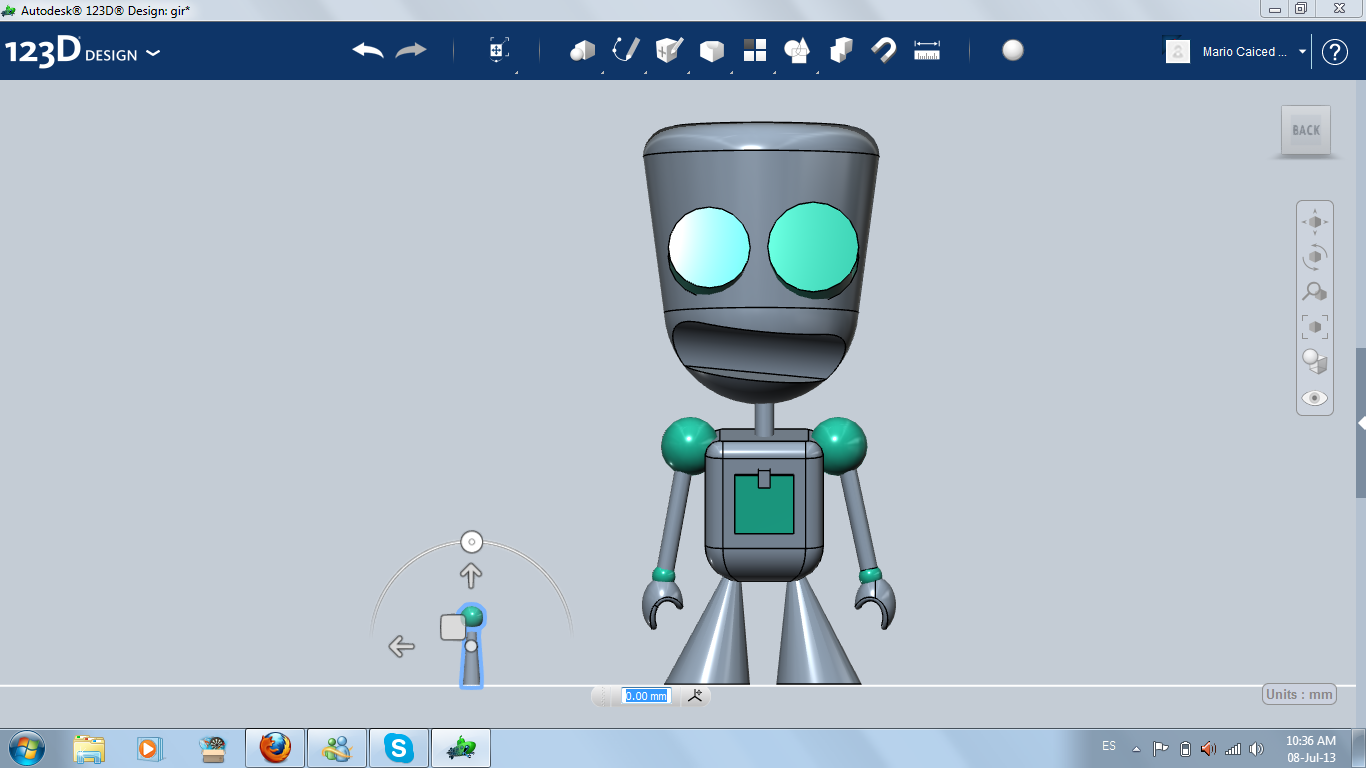Click the reorient axis icon beside distance field
The image size is (1366, 768).
[696, 696]
